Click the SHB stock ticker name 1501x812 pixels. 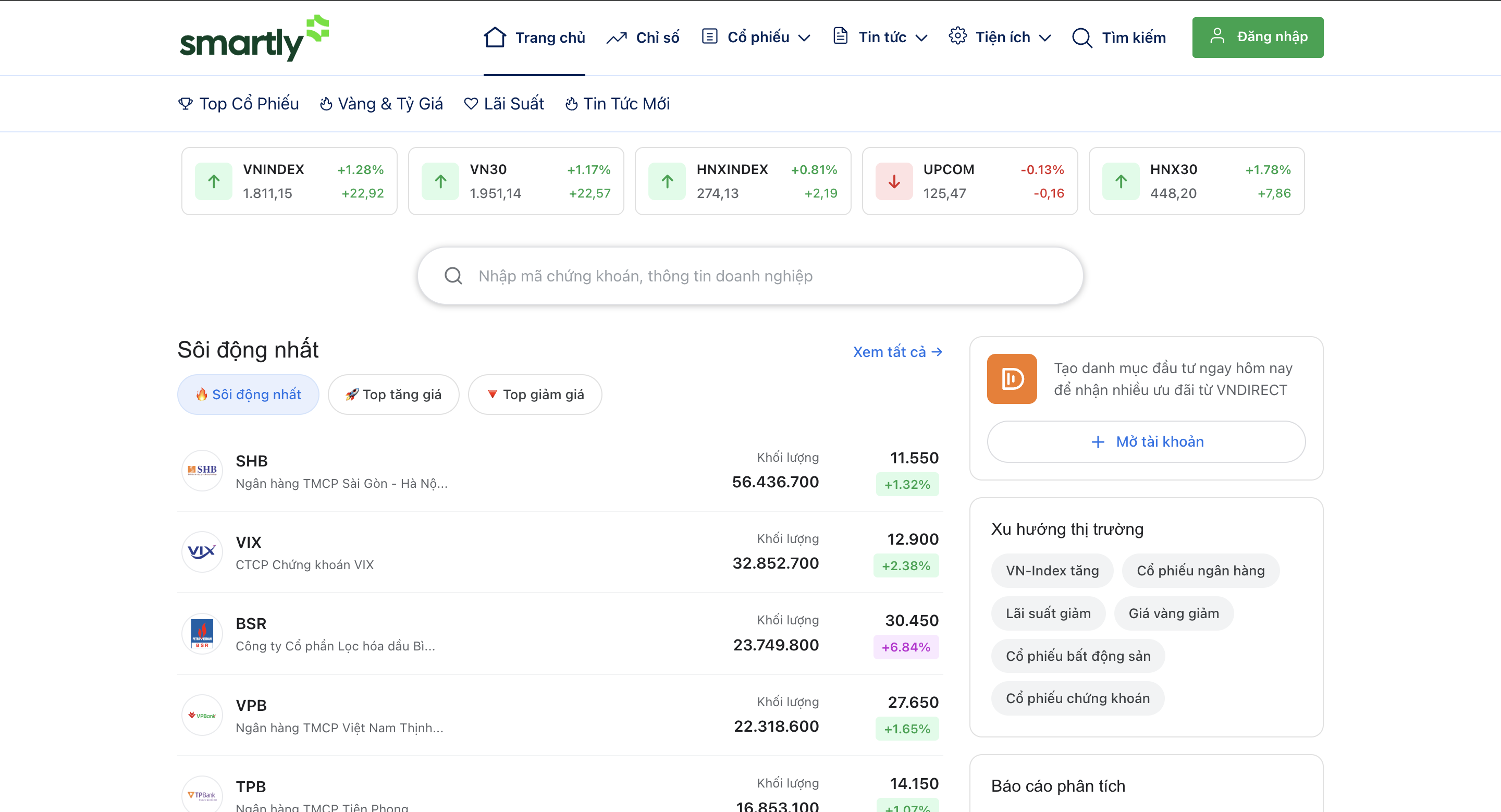252,461
